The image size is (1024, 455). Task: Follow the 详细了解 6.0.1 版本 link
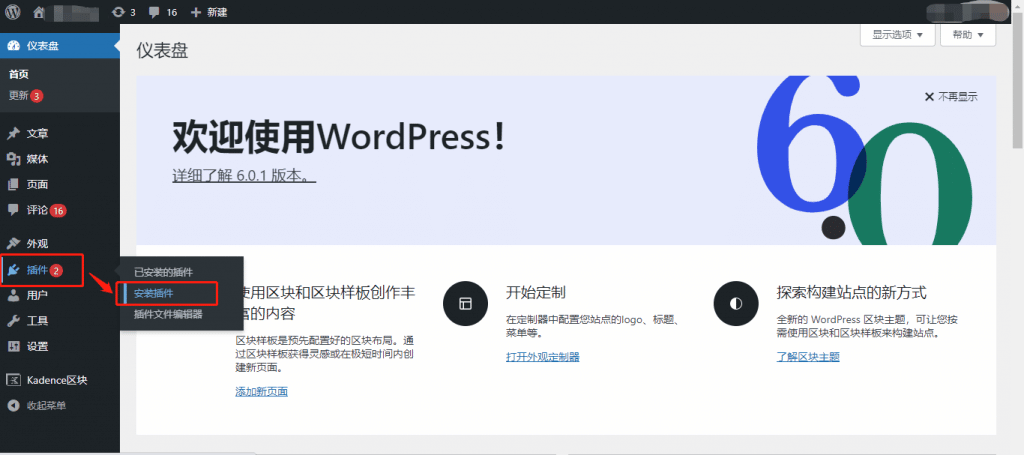(x=244, y=176)
